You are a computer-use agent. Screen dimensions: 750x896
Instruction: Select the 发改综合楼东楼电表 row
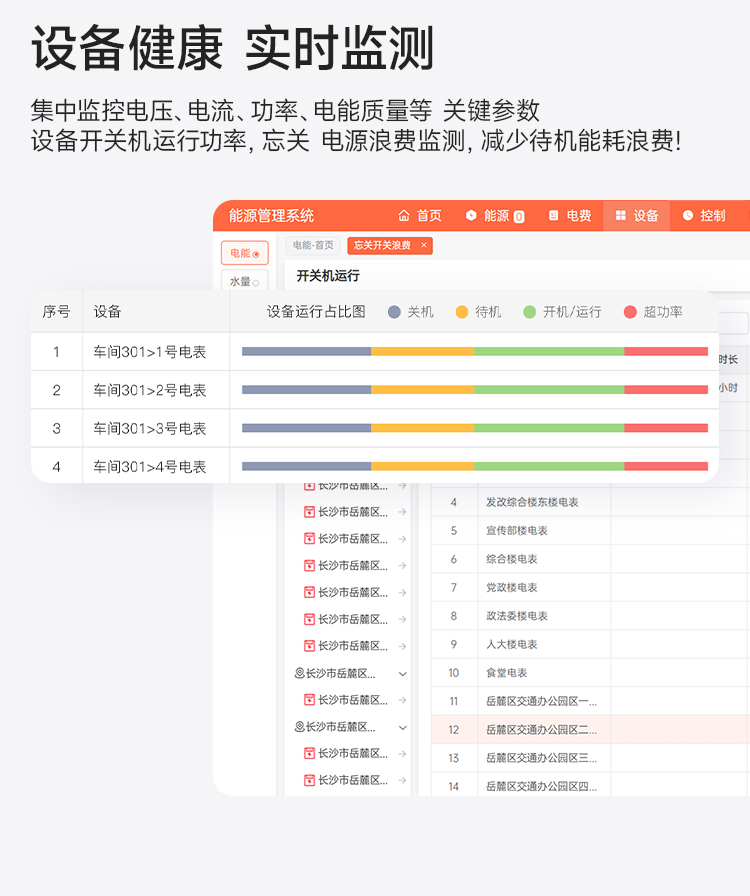click(x=591, y=502)
